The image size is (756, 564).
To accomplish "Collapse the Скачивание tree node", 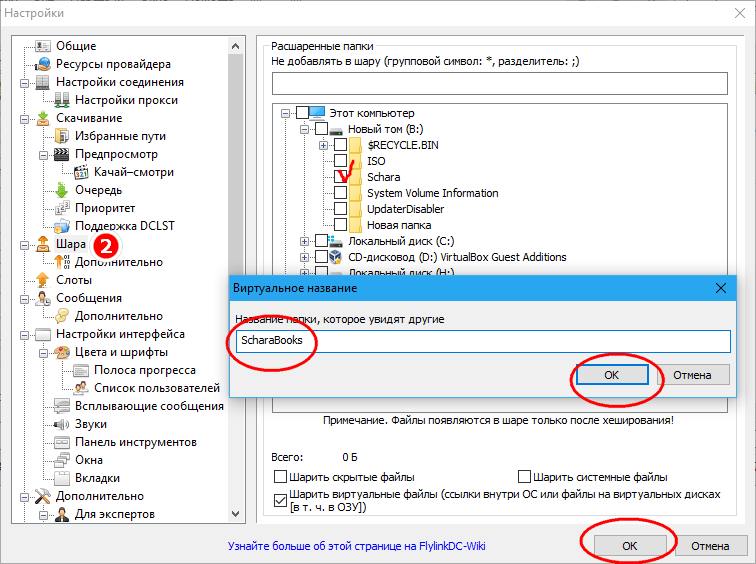I will click(x=24, y=119).
